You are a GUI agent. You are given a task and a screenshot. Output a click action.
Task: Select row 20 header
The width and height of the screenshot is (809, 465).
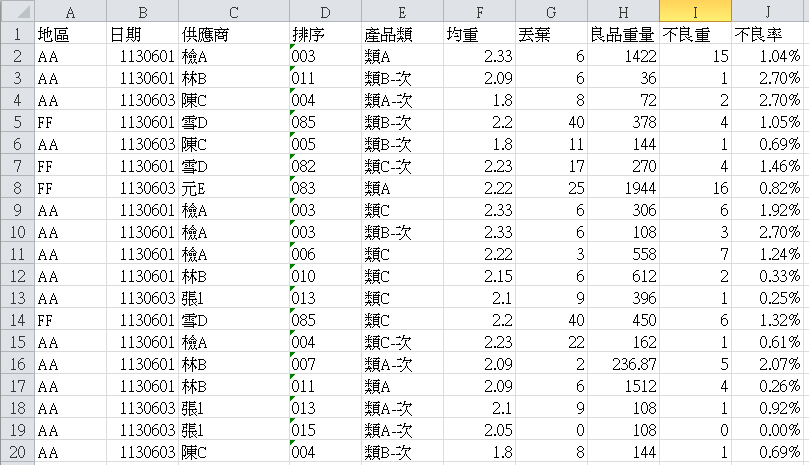(x=18, y=452)
